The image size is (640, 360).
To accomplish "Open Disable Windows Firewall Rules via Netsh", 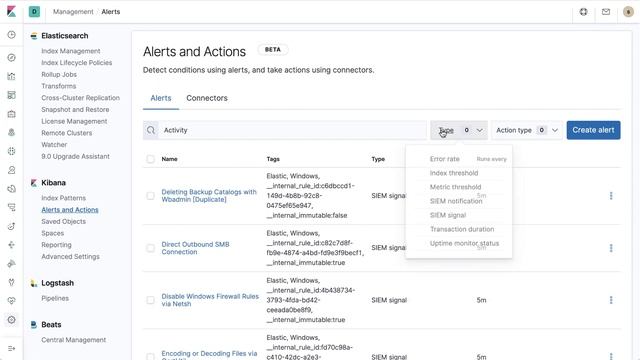I will pyautogui.click(x=210, y=300).
